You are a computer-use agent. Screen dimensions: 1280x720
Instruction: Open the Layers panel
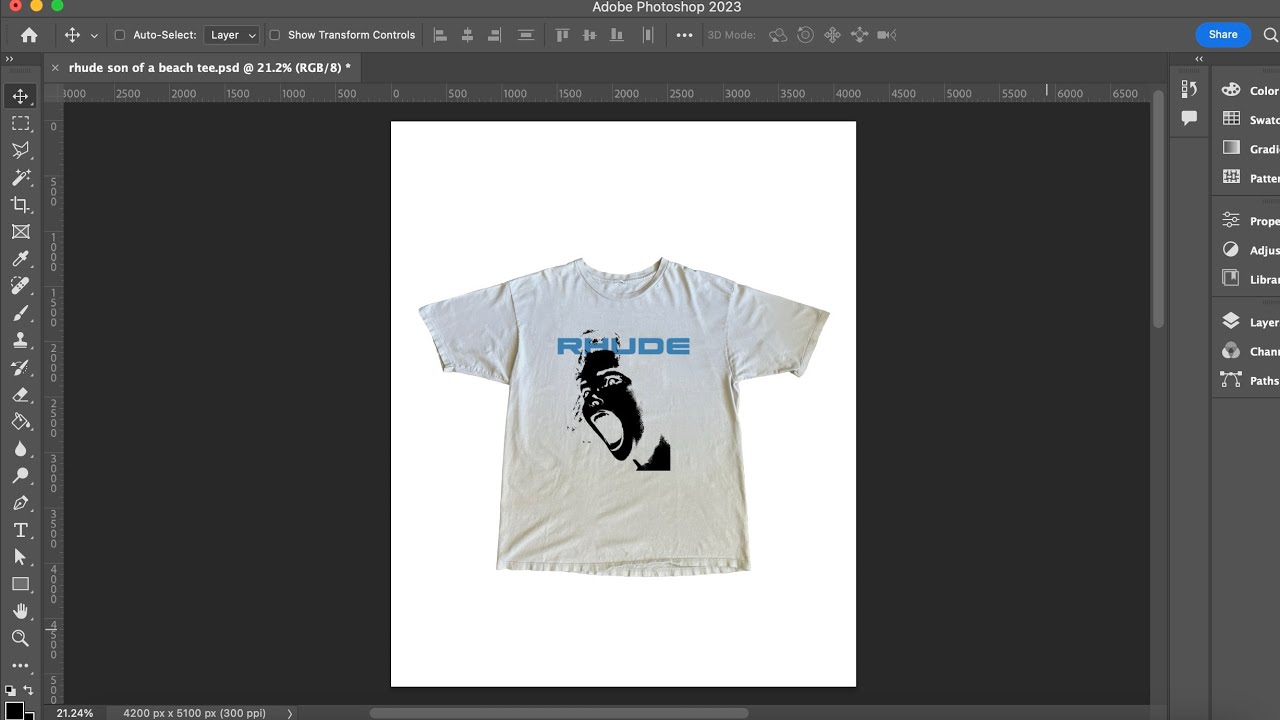tap(1247, 322)
